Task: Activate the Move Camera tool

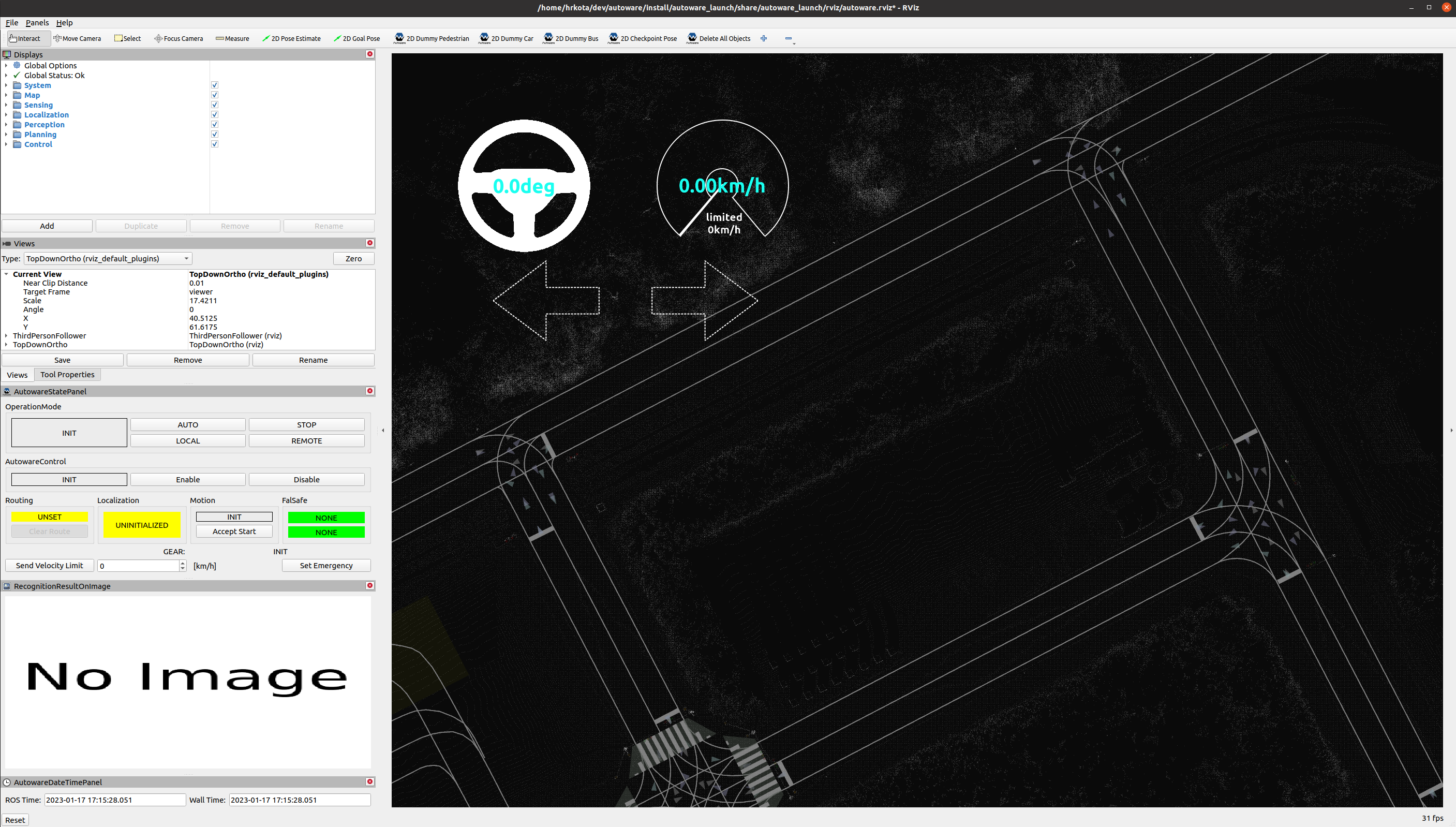Action: (77, 38)
